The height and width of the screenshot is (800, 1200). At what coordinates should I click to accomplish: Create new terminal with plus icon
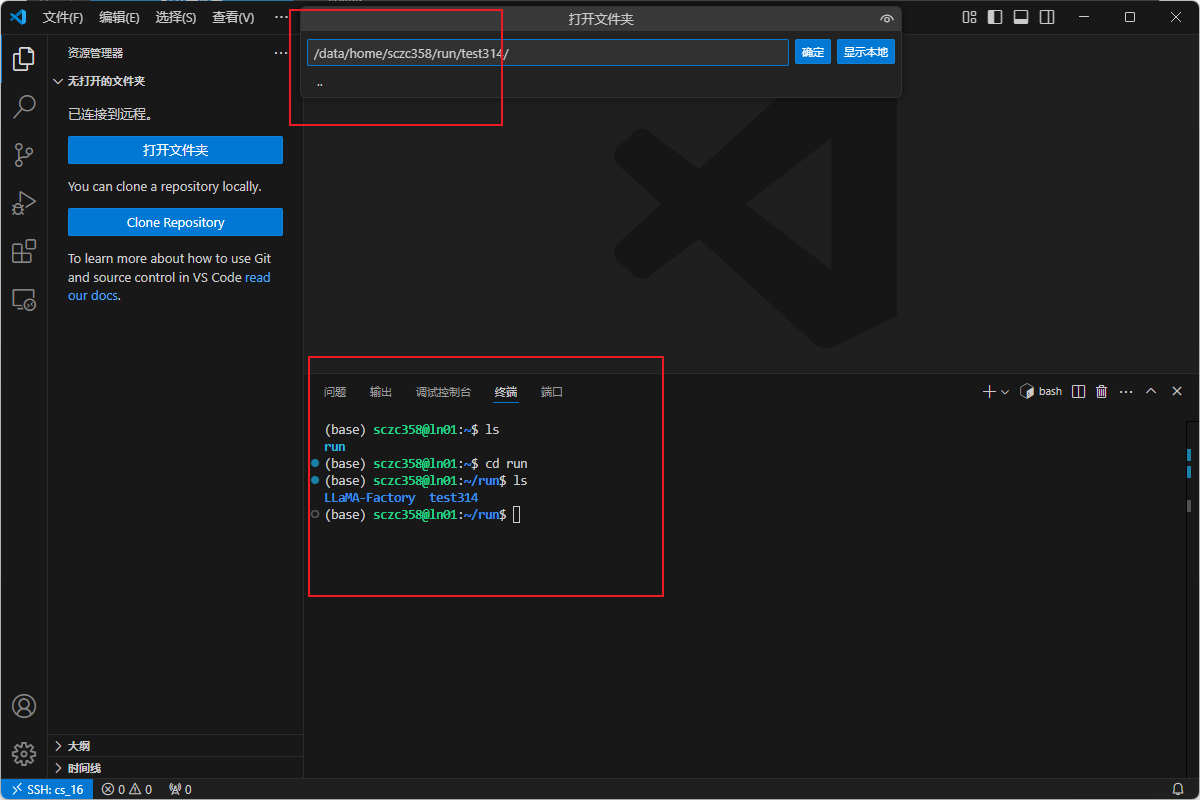click(989, 391)
